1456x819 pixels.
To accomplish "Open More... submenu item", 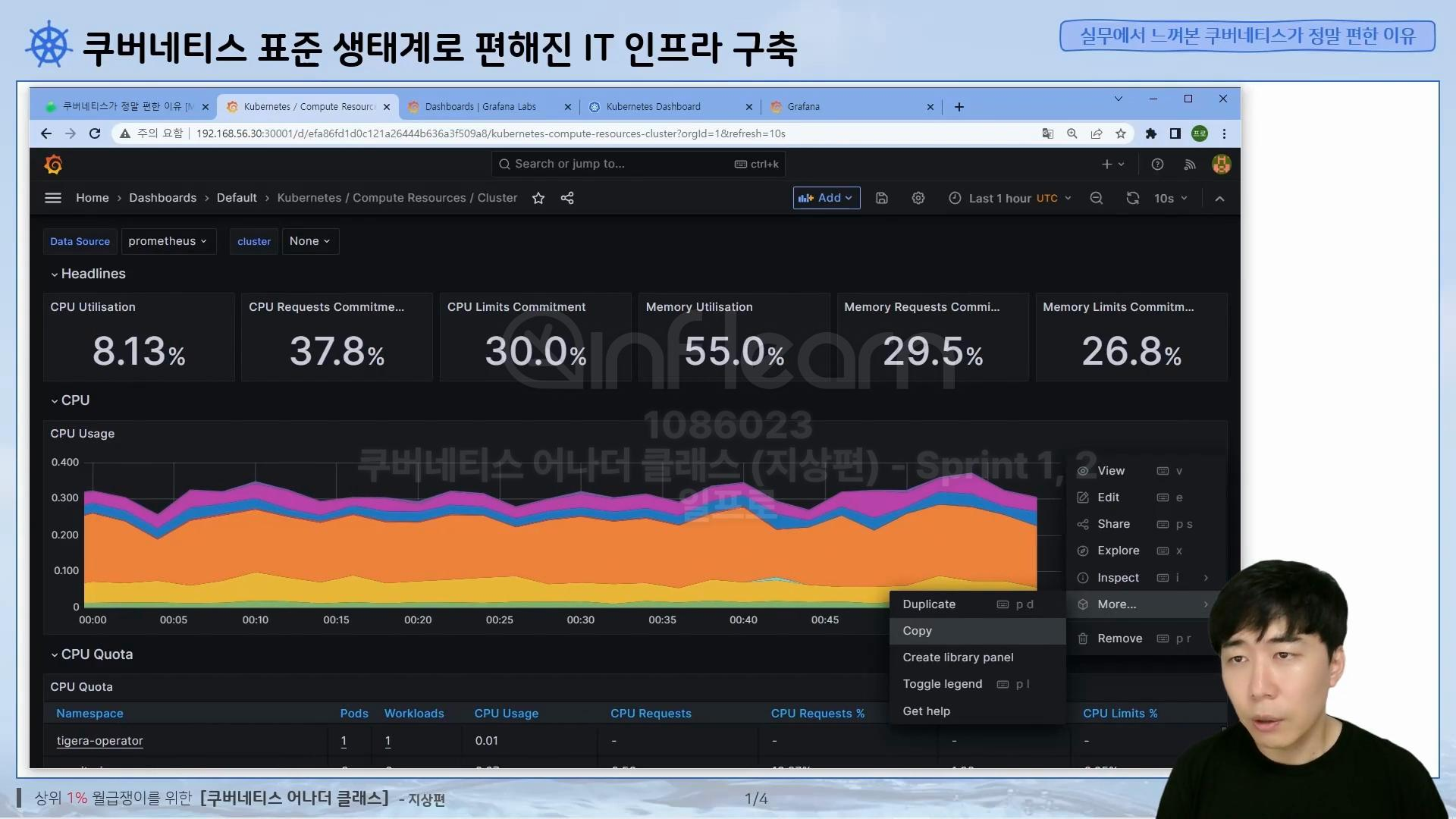I will (x=1142, y=604).
